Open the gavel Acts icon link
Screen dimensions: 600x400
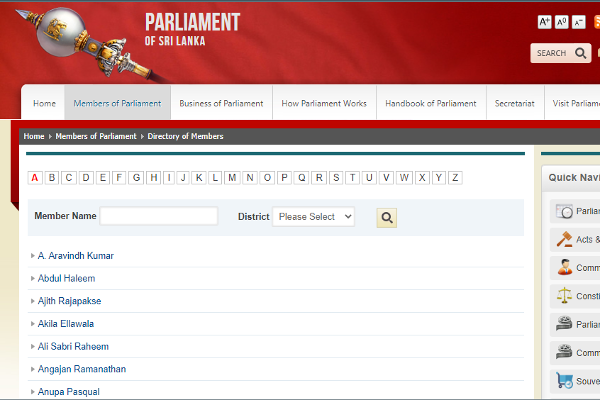pyautogui.click(x=564, y=239)
